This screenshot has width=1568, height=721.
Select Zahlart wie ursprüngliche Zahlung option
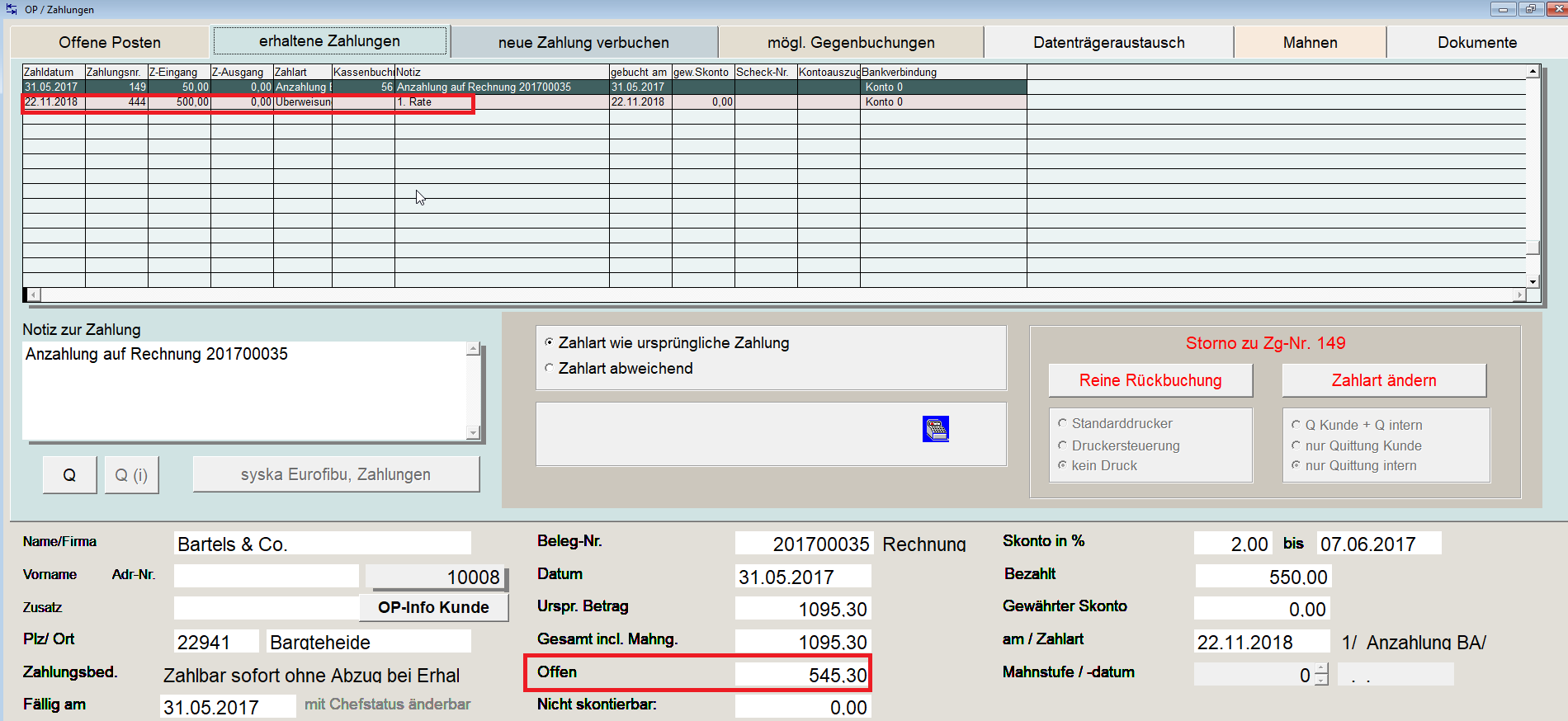click(667, 342)
